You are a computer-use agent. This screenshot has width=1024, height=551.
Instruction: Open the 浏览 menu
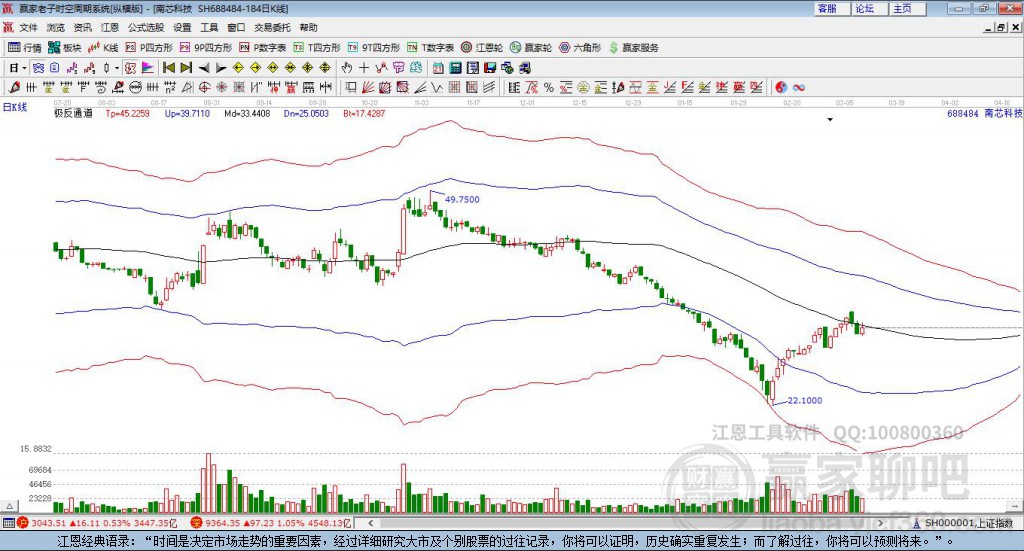(56, 27)
